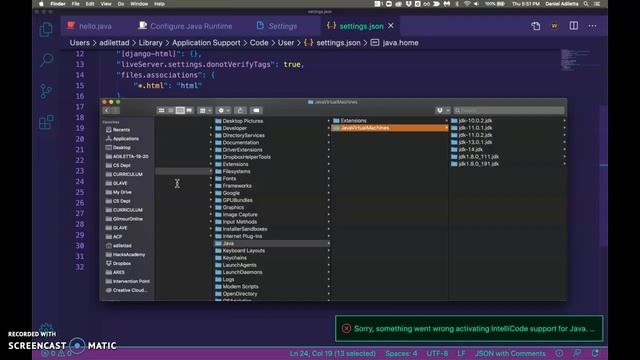Expand the Frameworks folder arrow in Finder
This screenshot has height=360, width=640.
point(329,186)
